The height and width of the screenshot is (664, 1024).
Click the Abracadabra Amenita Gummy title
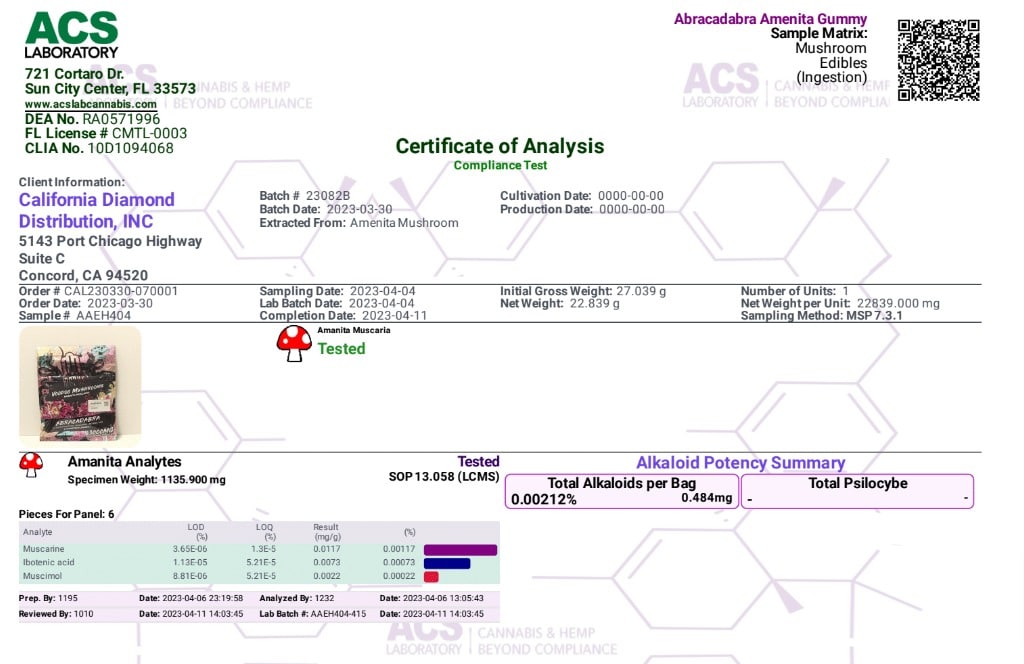pos(771,19)
